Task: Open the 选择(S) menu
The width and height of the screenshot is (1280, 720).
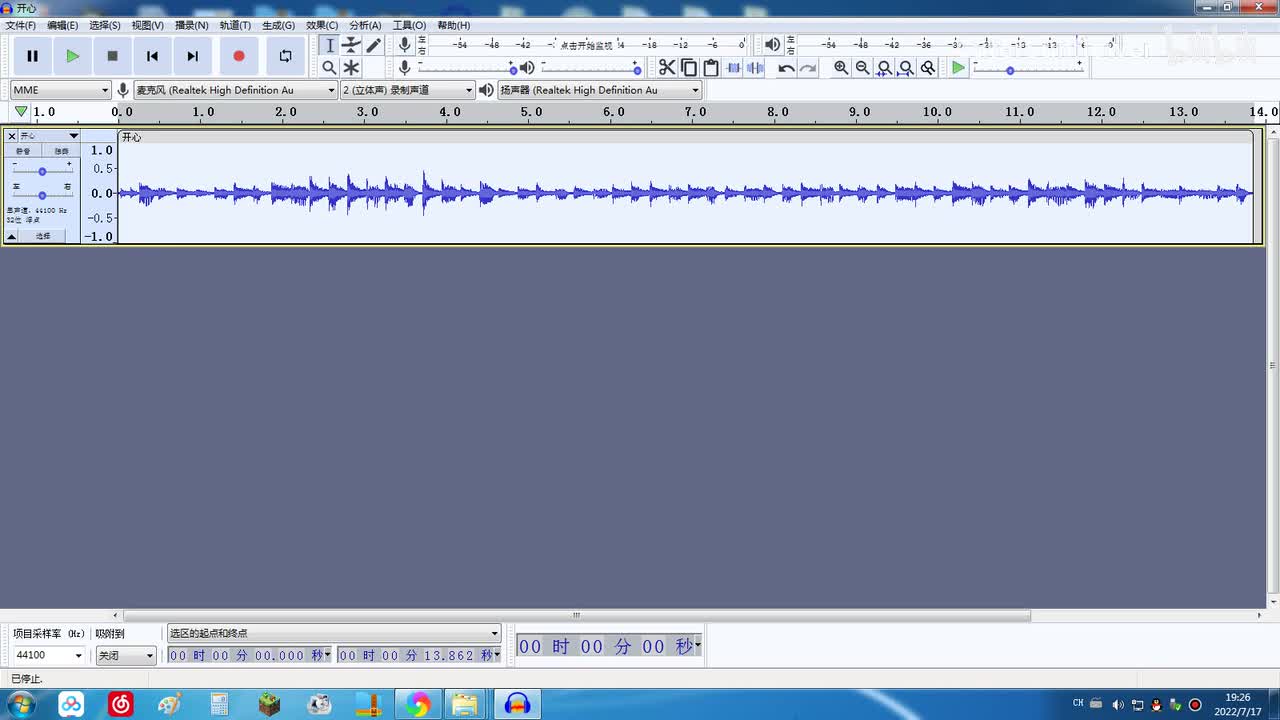Action: (105, 25)
